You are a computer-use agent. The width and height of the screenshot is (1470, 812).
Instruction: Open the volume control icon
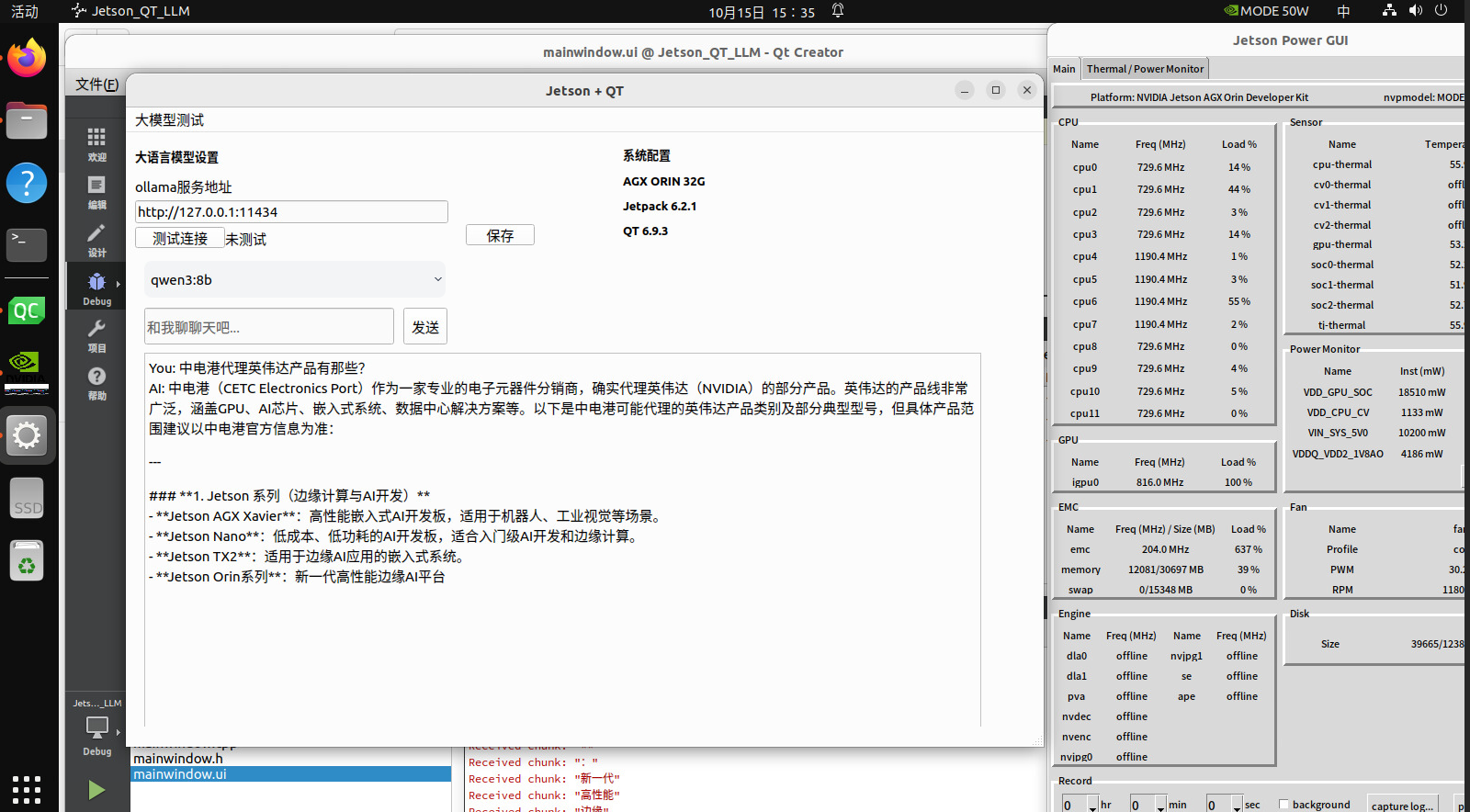(1416, 11)
